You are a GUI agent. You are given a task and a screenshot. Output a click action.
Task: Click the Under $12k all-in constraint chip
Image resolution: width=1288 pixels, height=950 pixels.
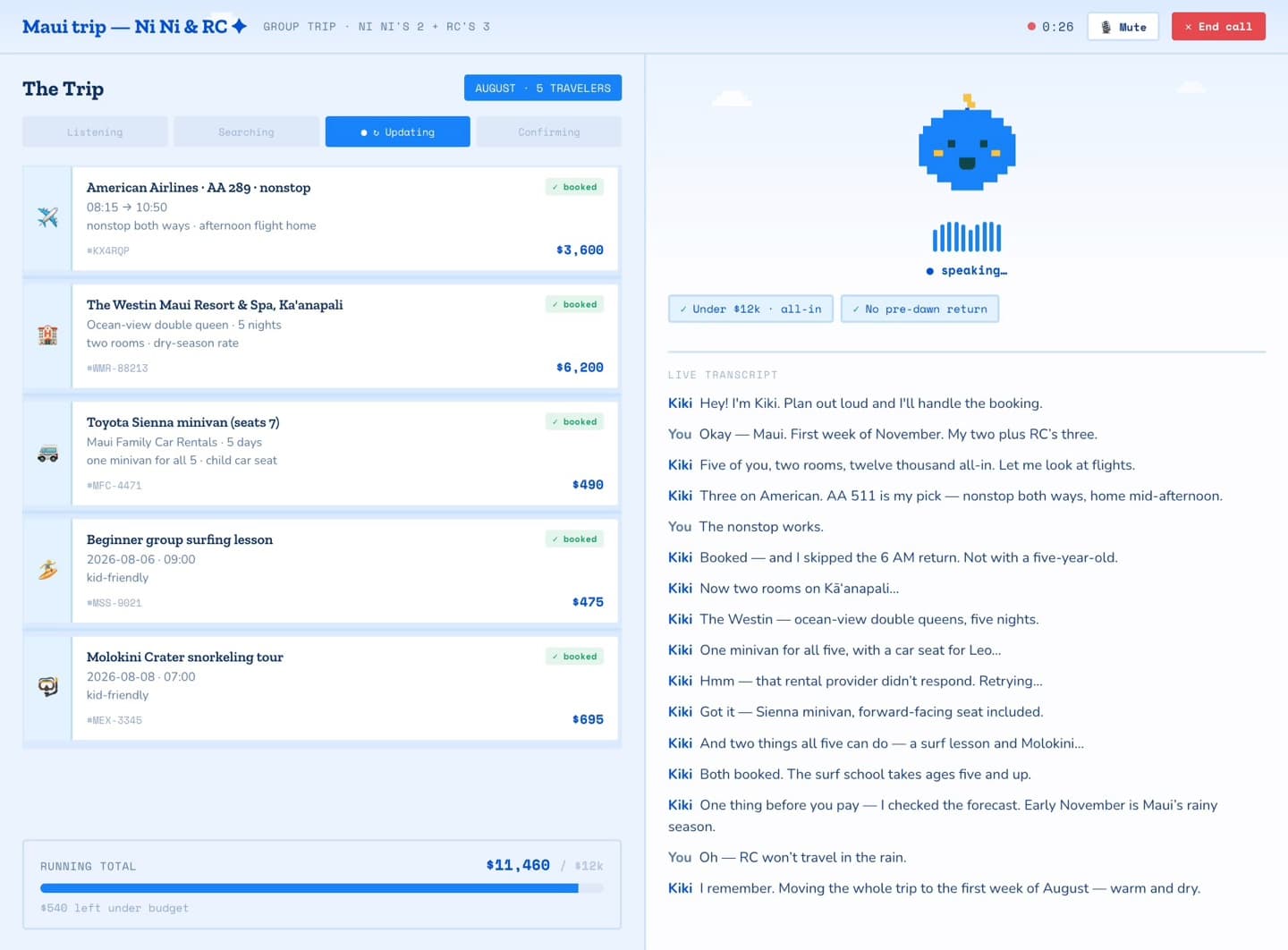click(750, 309)
